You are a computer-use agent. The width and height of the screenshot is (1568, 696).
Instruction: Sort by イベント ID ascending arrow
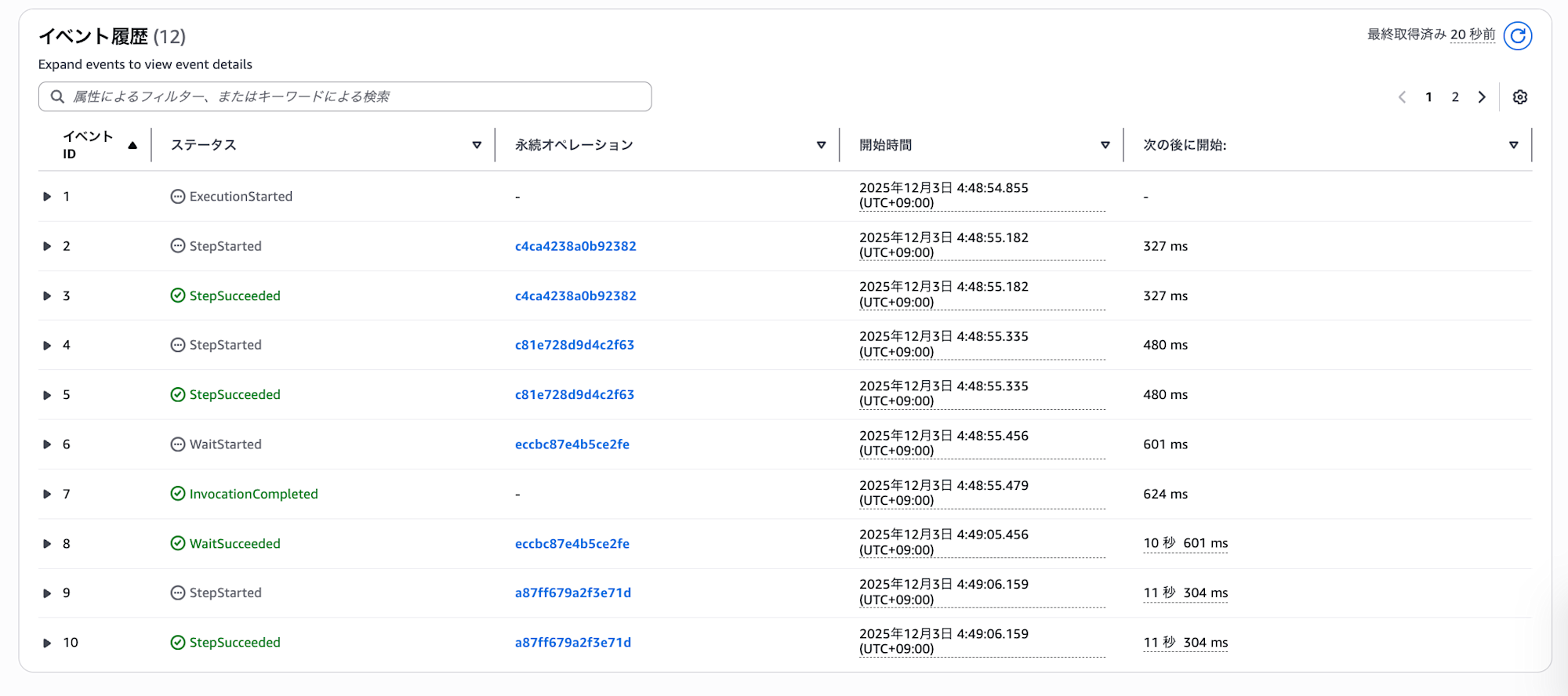point(132,145)
